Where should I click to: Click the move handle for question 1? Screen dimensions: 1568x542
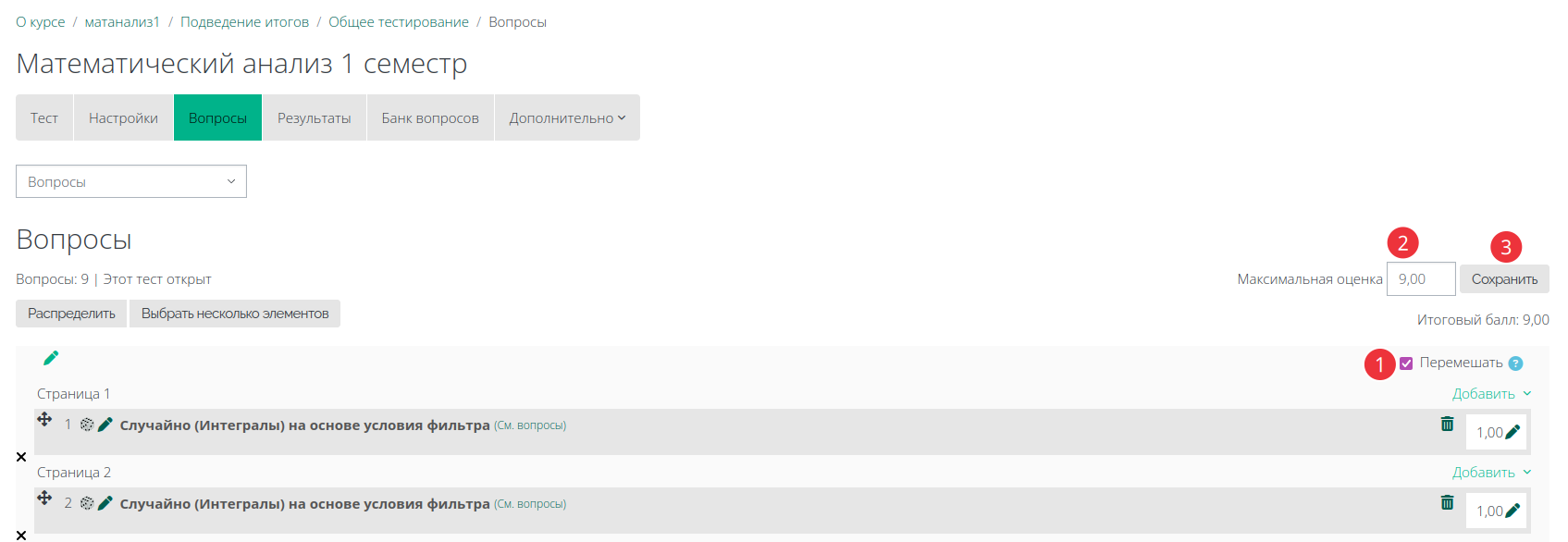(44, 419)
